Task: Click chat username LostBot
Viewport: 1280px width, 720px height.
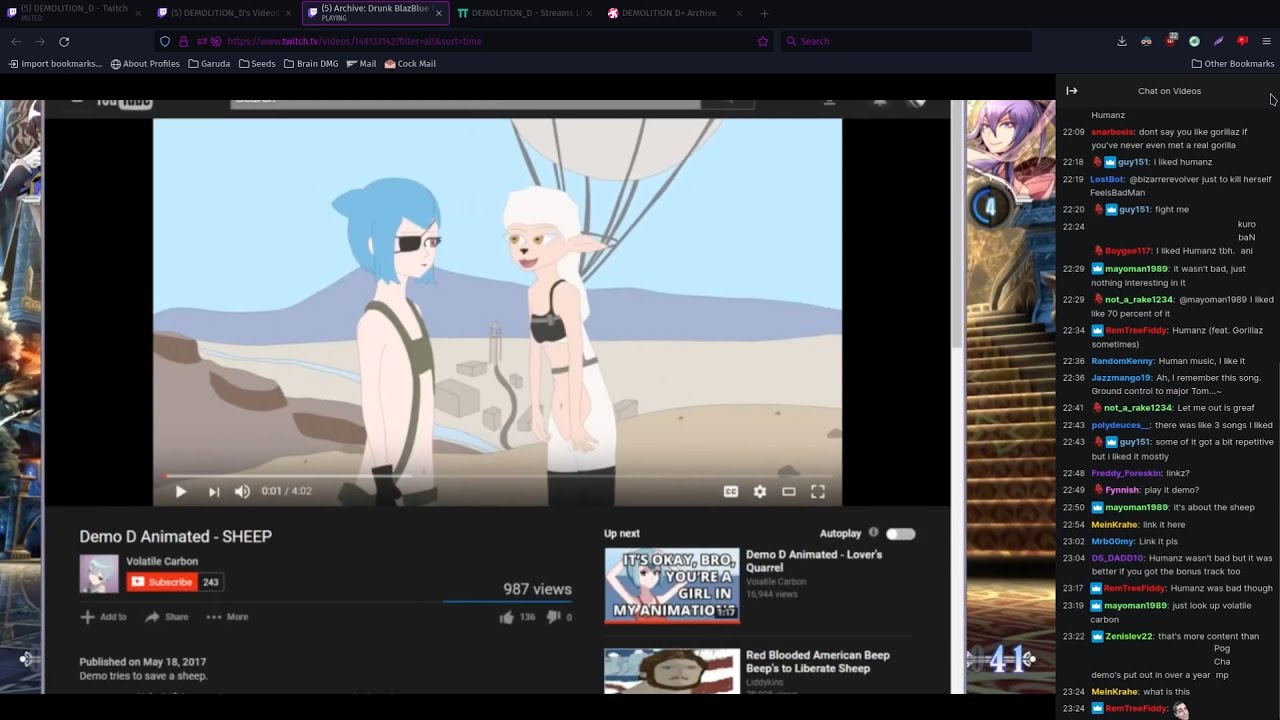Action: [1107, 180]
